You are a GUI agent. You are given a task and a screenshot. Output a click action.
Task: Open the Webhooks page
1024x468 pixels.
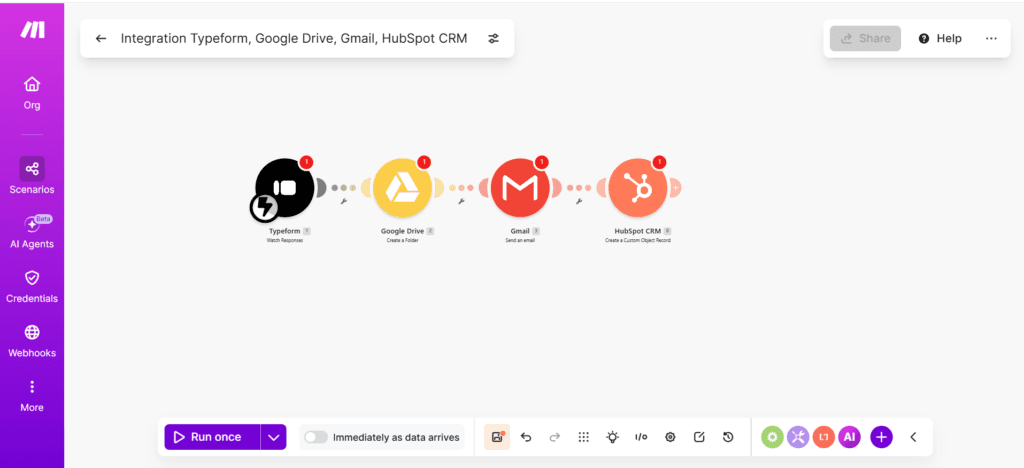(32, 341)
